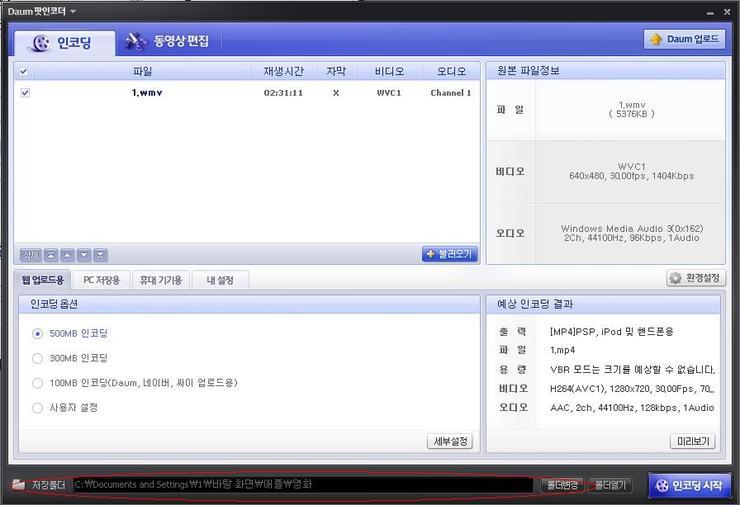Click the Daum 업로드 upload button
740x505 pixels.
(x=684, y=39)
